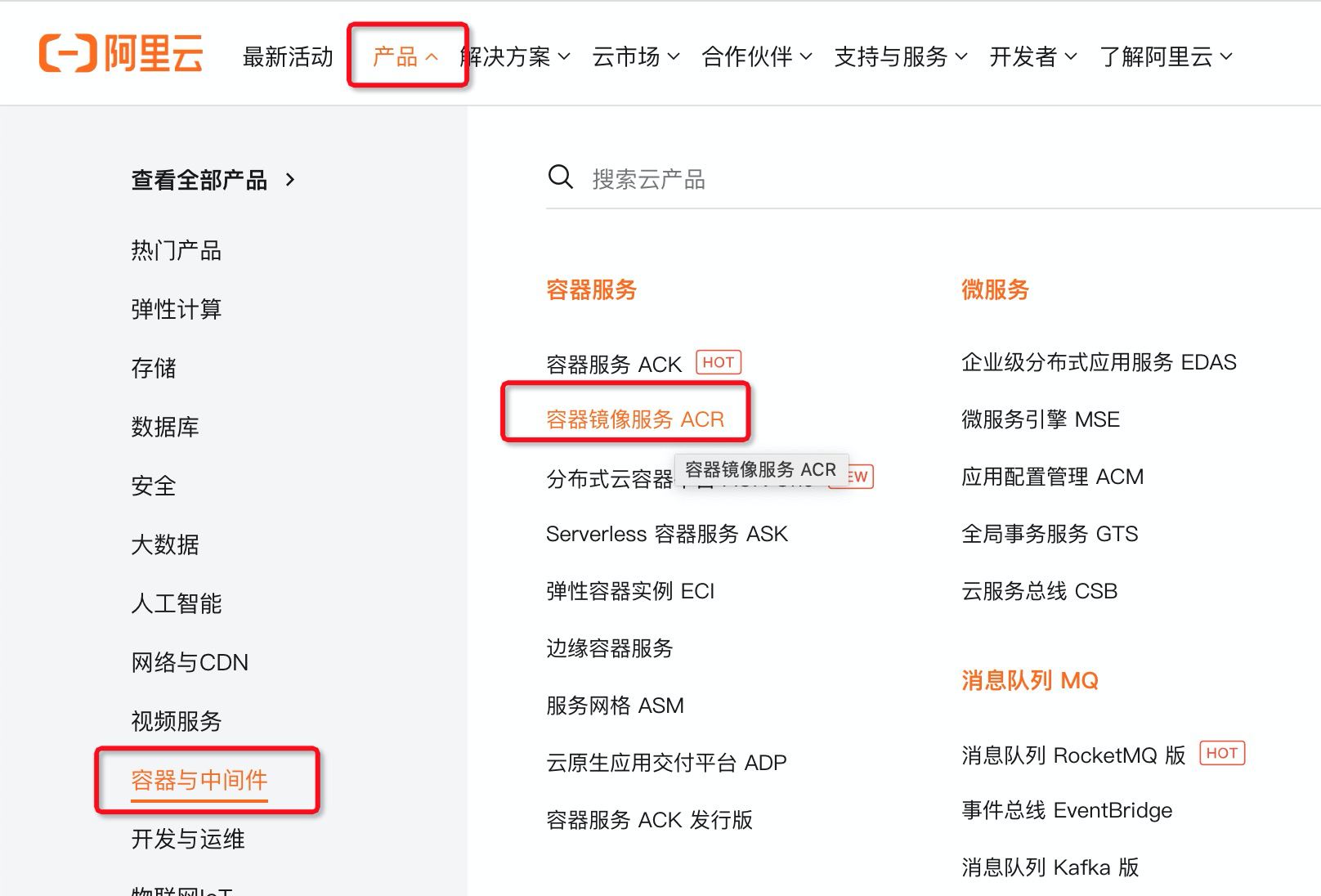Focus the 搜索云产品 search field
This screenshot has width=1321, height=896.
pyautogui.click(x=932, y=178)
